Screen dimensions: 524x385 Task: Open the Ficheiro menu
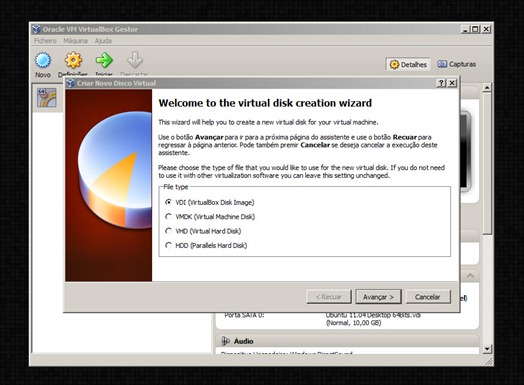45,41
